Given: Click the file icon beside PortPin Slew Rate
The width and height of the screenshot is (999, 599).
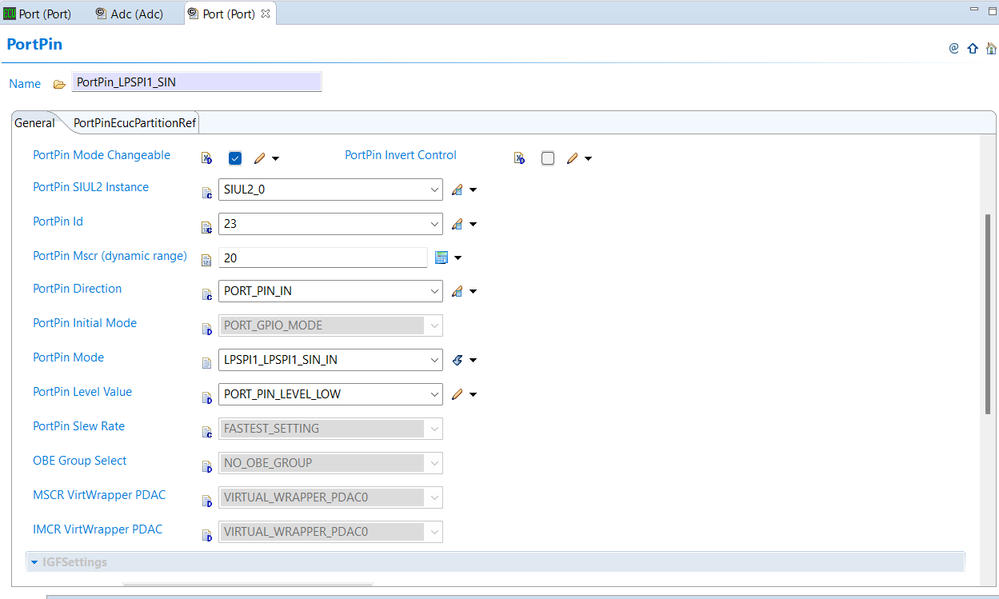Looking at the screenshot, I should [x=206, y=432].
